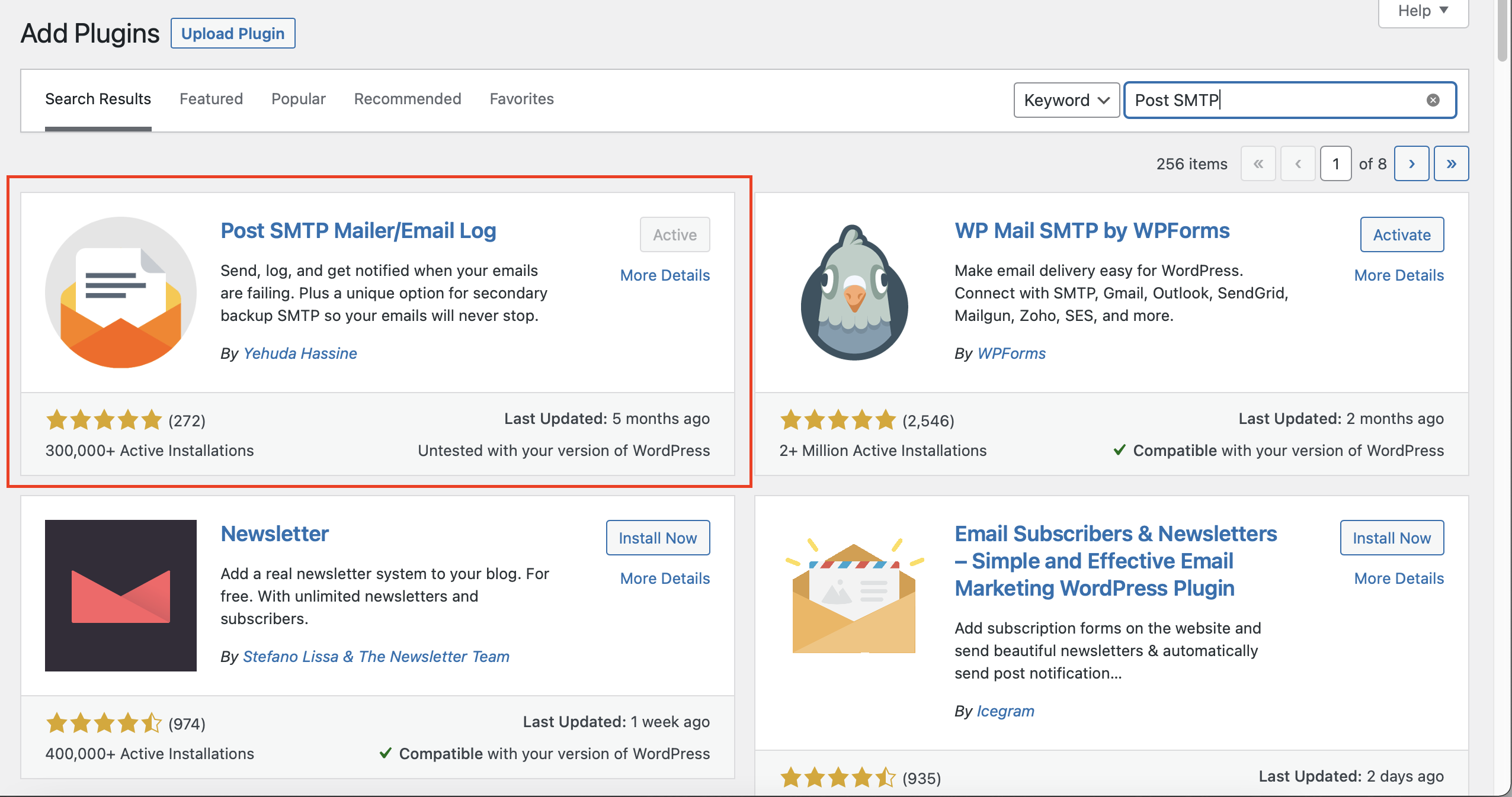Image resolution: width=1512 pixels, height=797 pixels.
Task: Click the Newsletter plugin red envelope icon
Action: (121, 595)
